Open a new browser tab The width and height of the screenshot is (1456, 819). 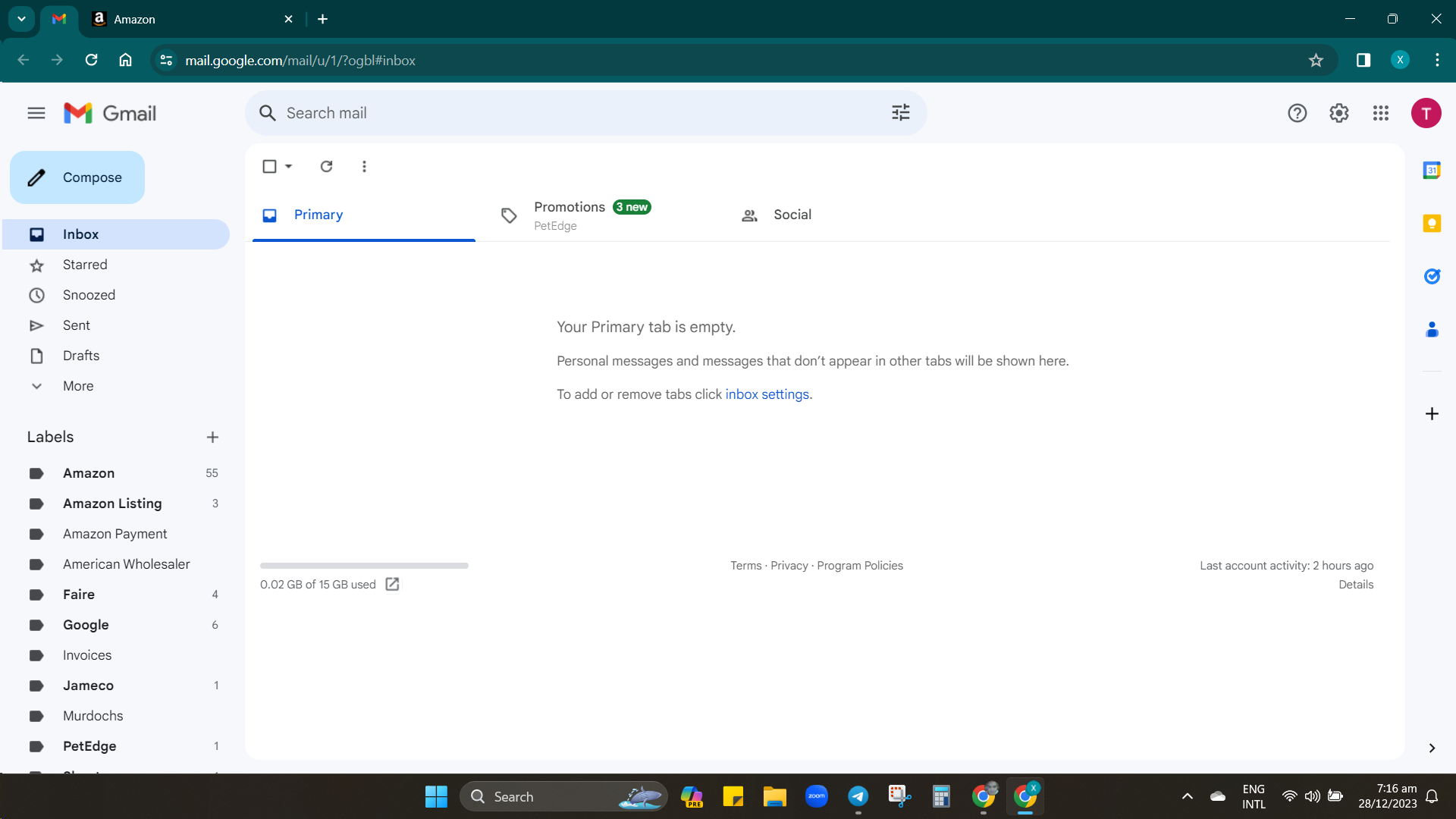(x=322, y=19)
